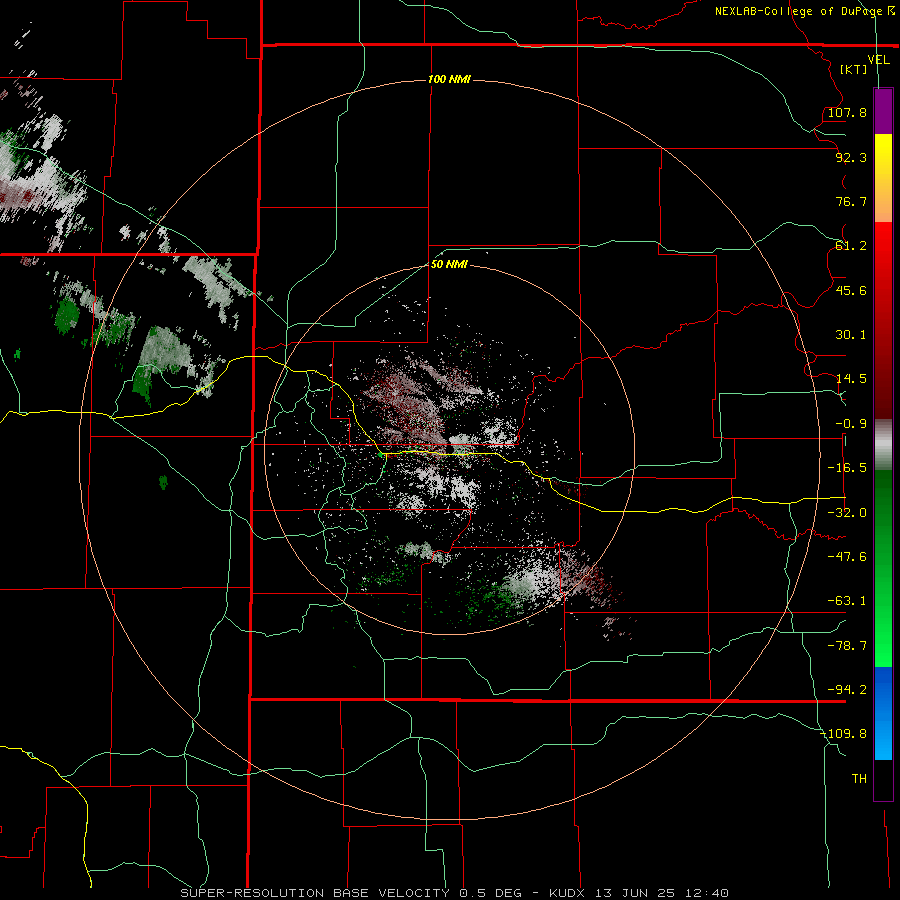Viewport: 900px width, 900px height.
Task: Click the 14.5 velocity scale value
Action: point(851,379)
